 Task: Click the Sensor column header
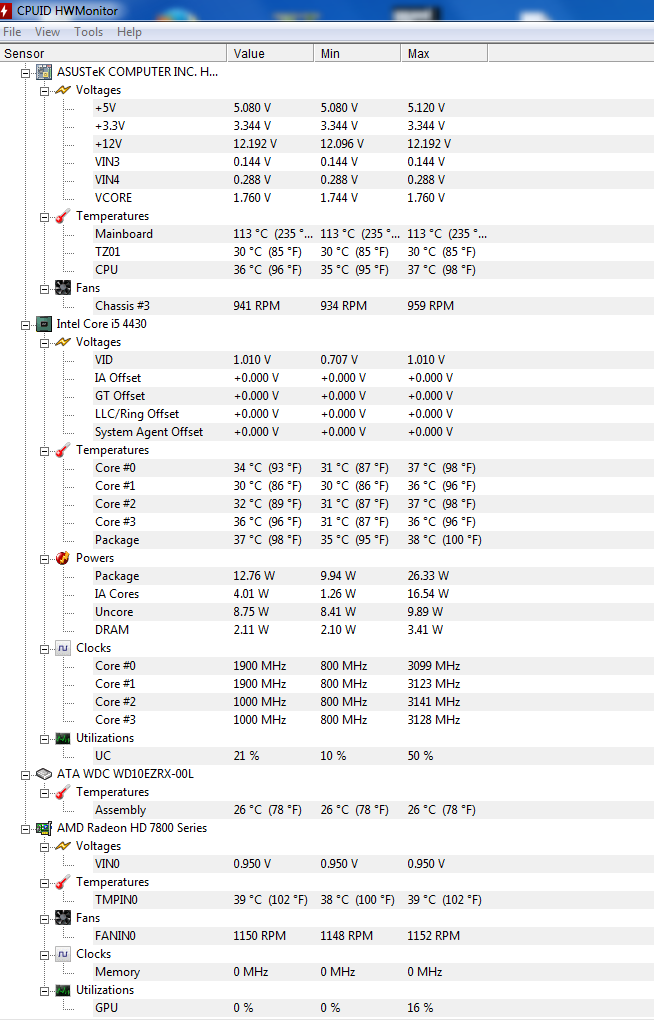pyautogui.click(x=113, y=53)
